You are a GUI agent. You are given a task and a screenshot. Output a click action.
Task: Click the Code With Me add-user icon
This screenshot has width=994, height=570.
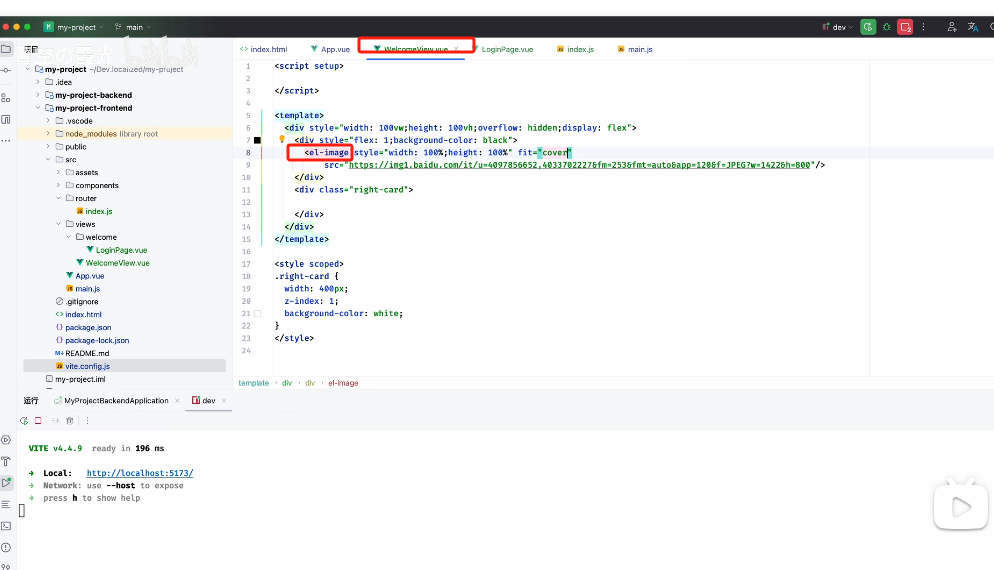(x=952, y=27)
